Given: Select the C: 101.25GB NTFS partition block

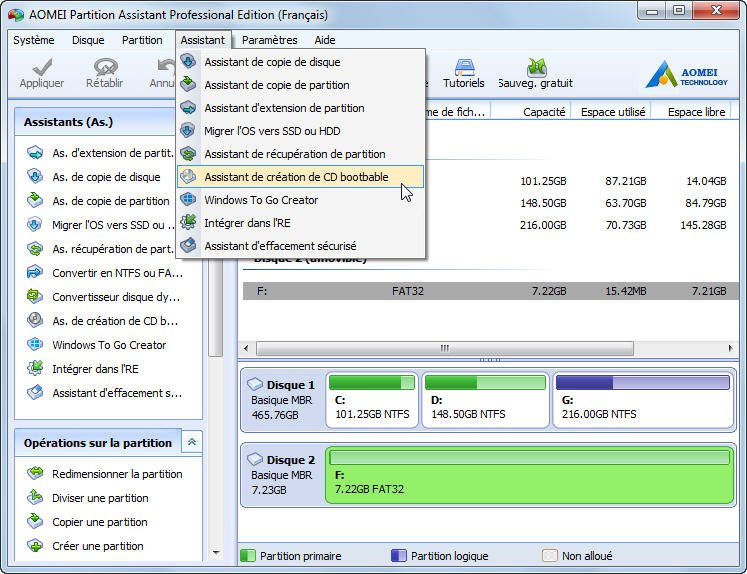Looking at the screenshot, I should point(372,400).
